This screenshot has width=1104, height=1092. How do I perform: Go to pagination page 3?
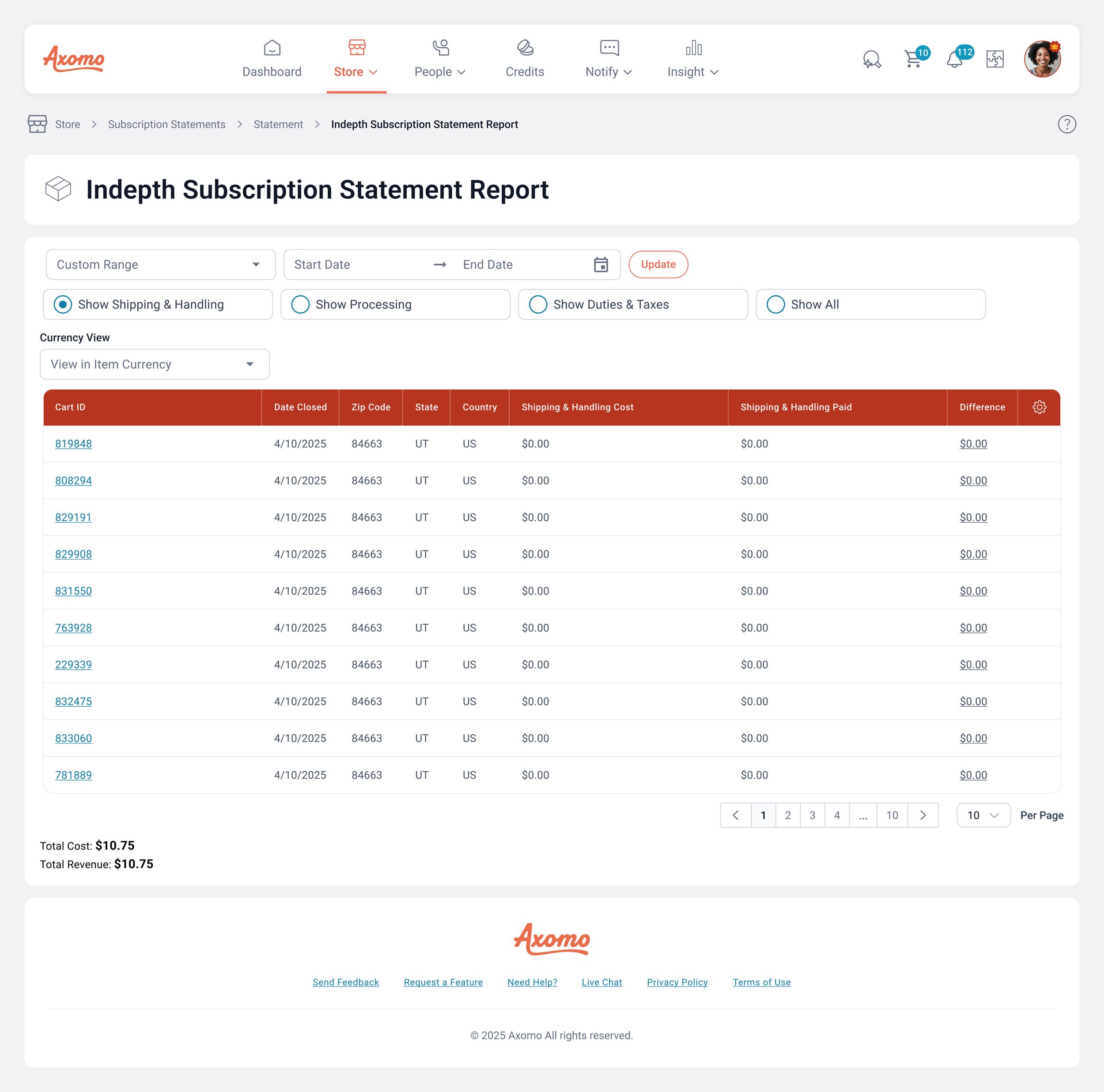coord(812,815)
